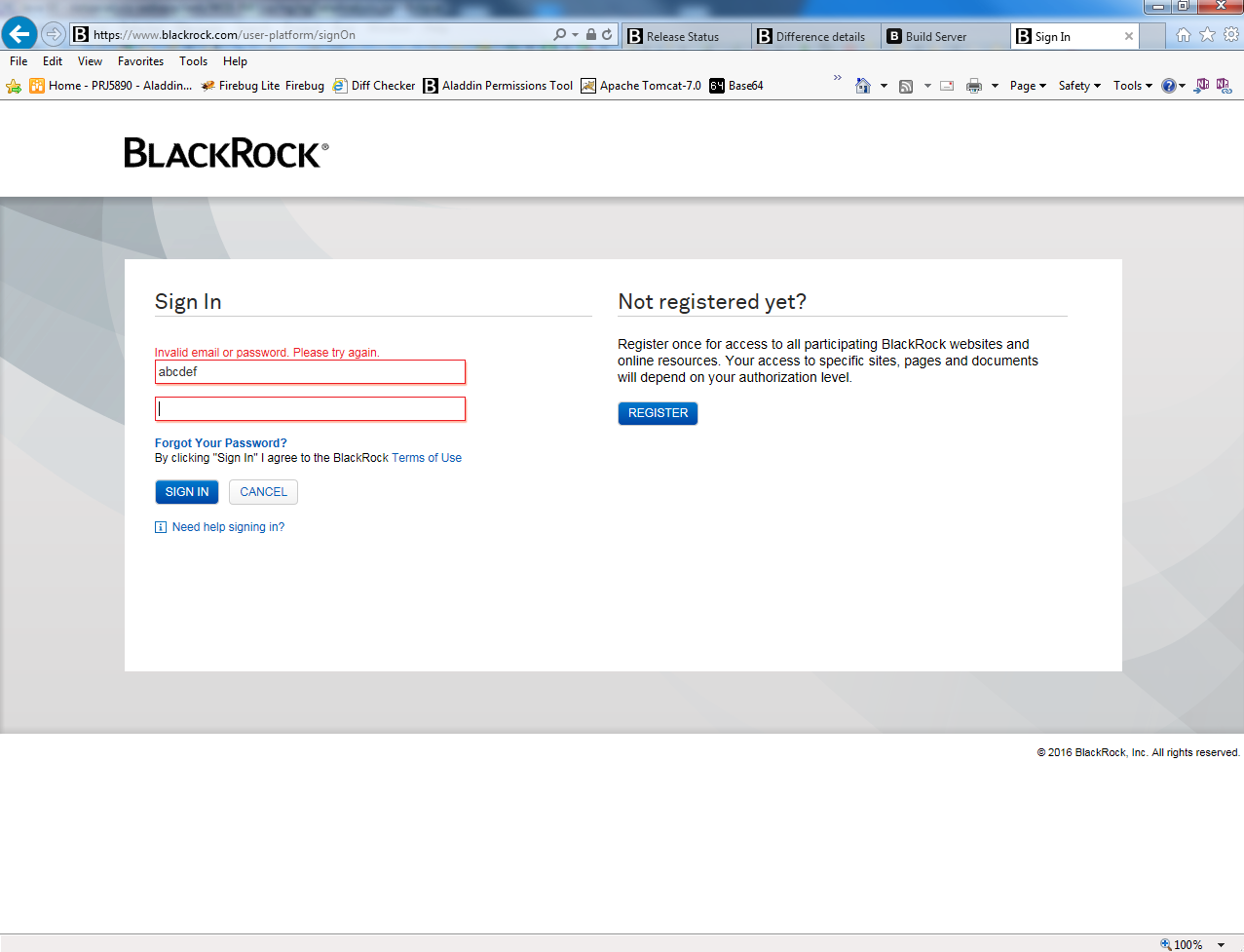Open the Favorites menu
Image resolution: width=1244 pixels, height=952 pixels.
coord(140,61)
